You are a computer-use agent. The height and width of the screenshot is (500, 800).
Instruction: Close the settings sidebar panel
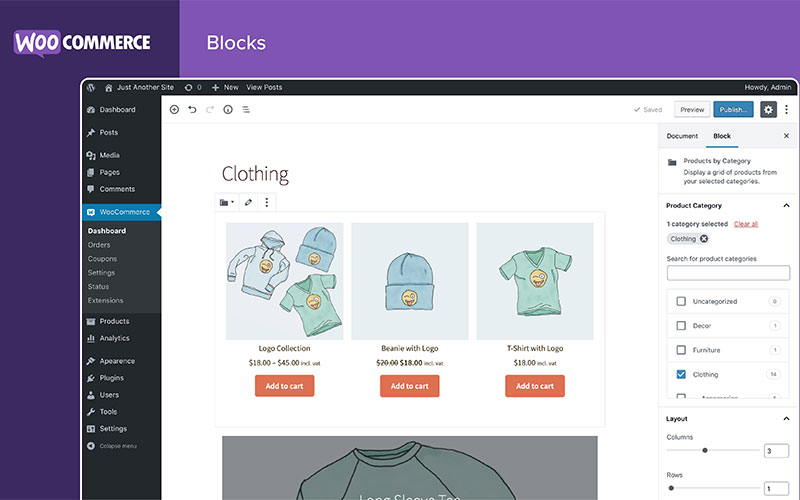pos(786,136)
